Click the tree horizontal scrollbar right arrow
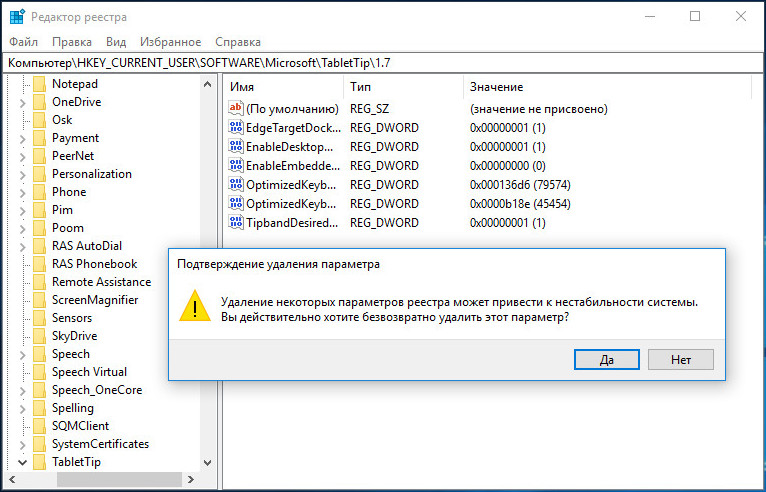The height and width of the screenshot is (492, 766). [191, 479]
